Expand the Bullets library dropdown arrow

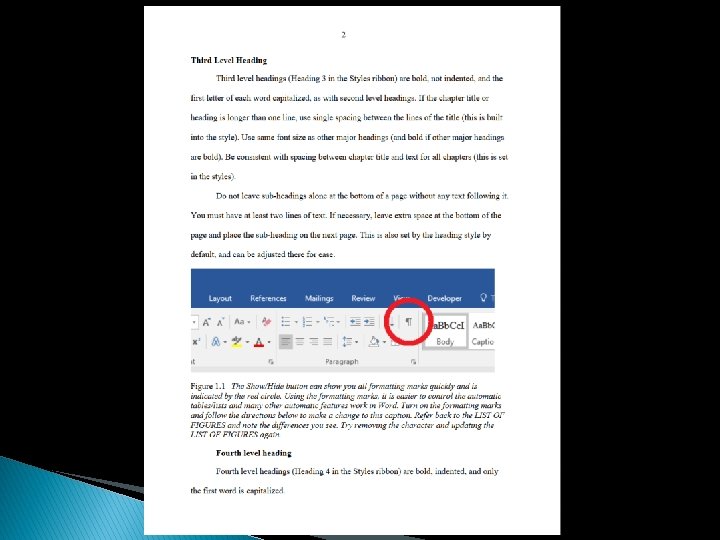point(296,322)
